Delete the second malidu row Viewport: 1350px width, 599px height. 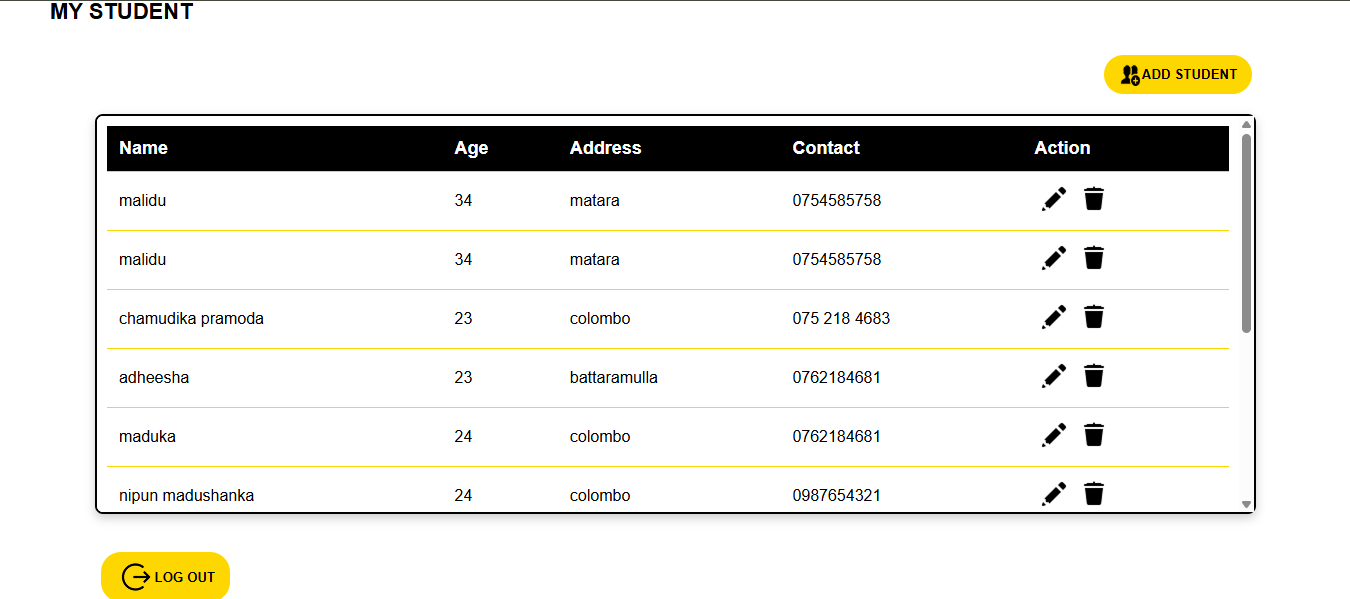point(1093,257)
